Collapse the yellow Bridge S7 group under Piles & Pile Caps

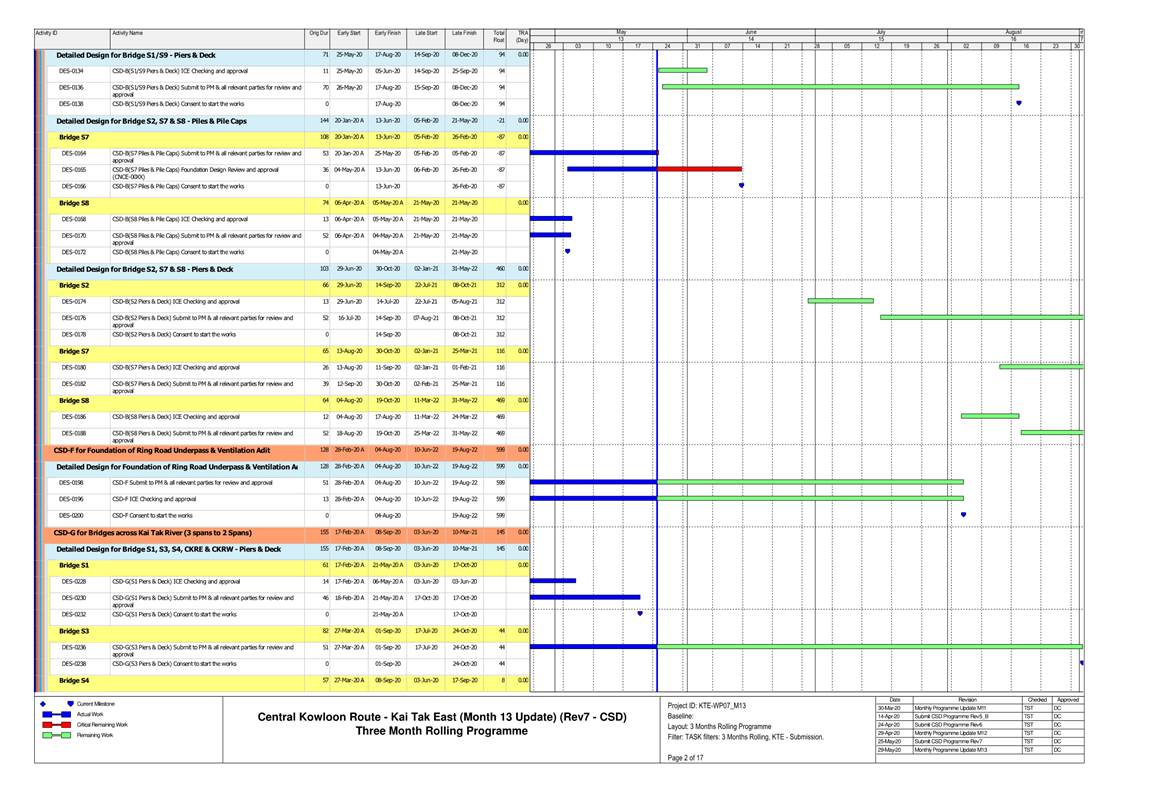[x=73, y=137]
